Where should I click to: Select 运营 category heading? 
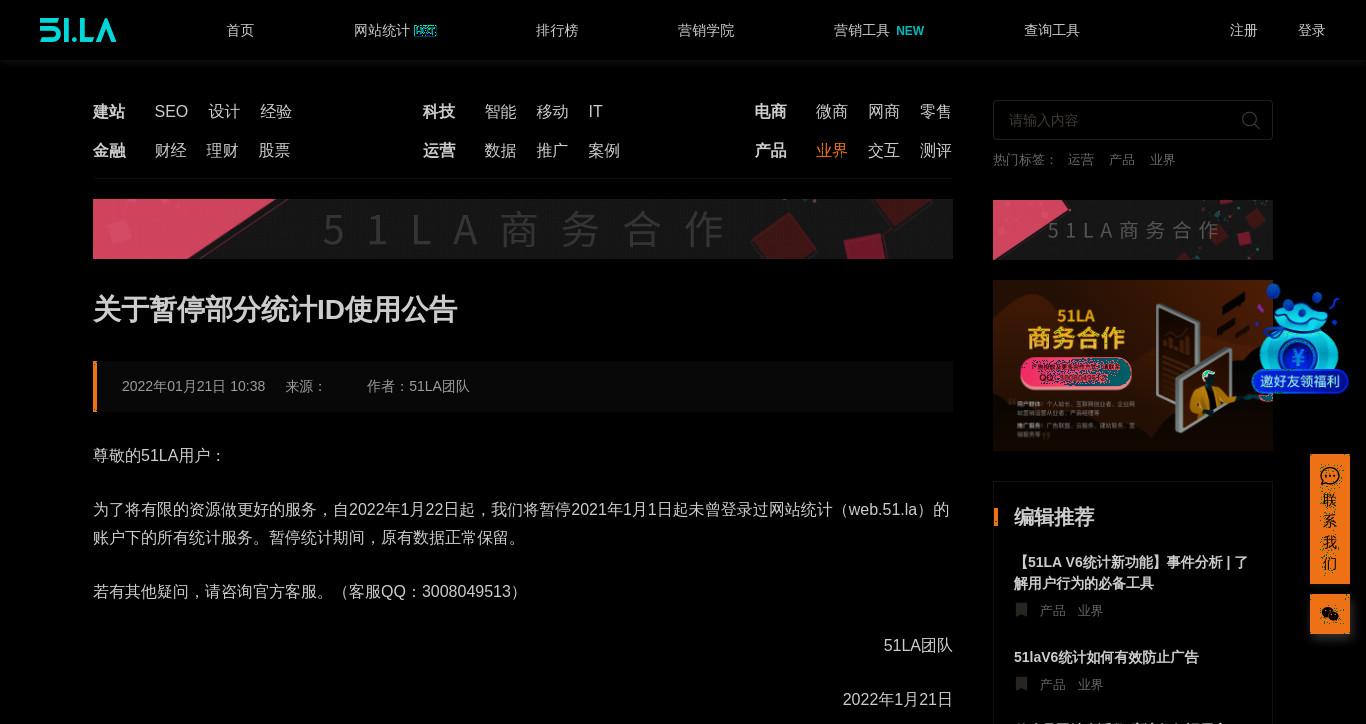[x=439, y=151]
